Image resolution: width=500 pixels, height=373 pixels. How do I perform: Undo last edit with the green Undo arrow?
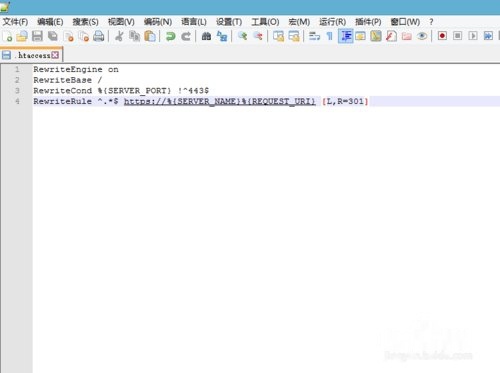[170, 36]
